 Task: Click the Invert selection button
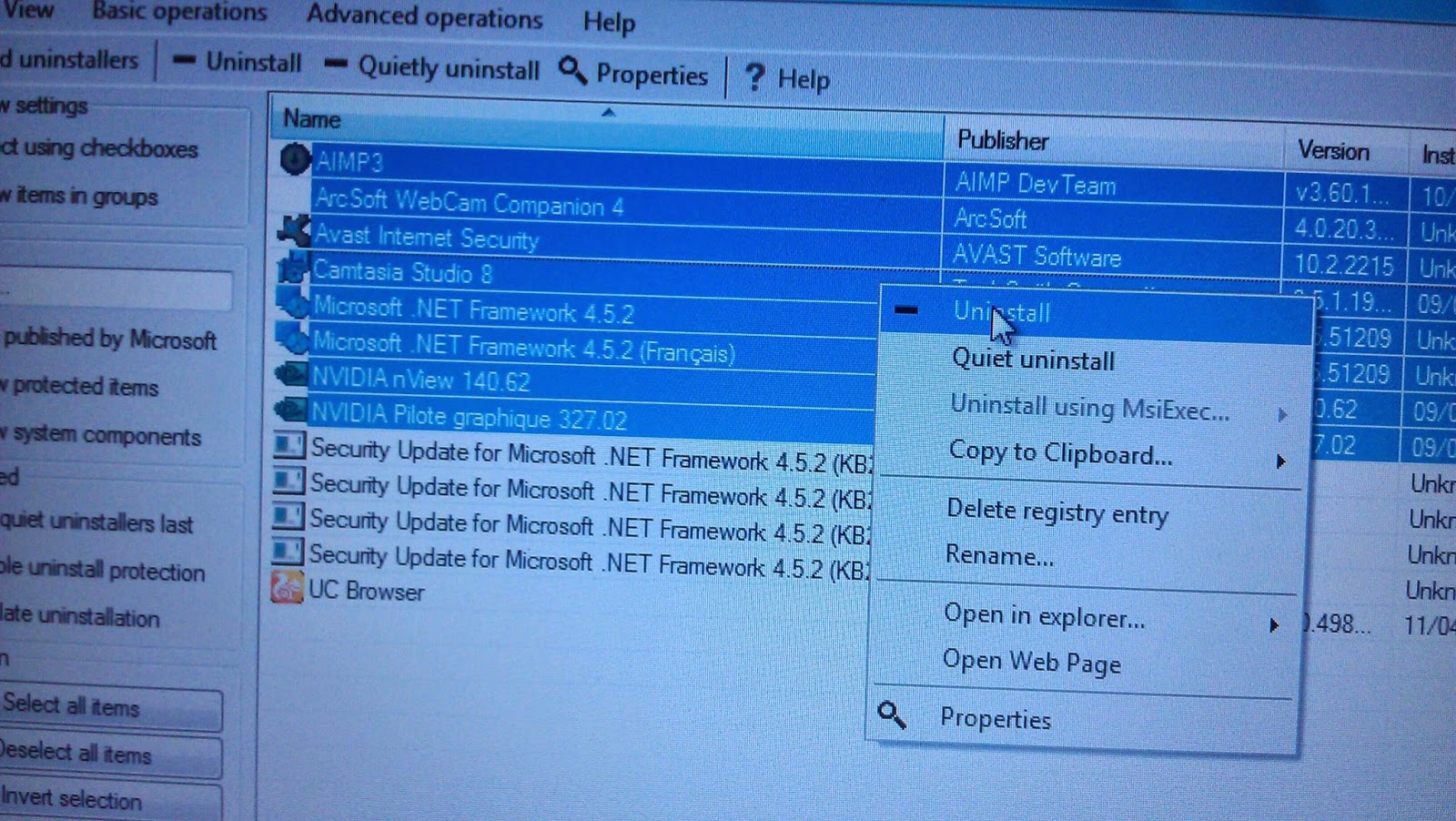pos(109,801)
